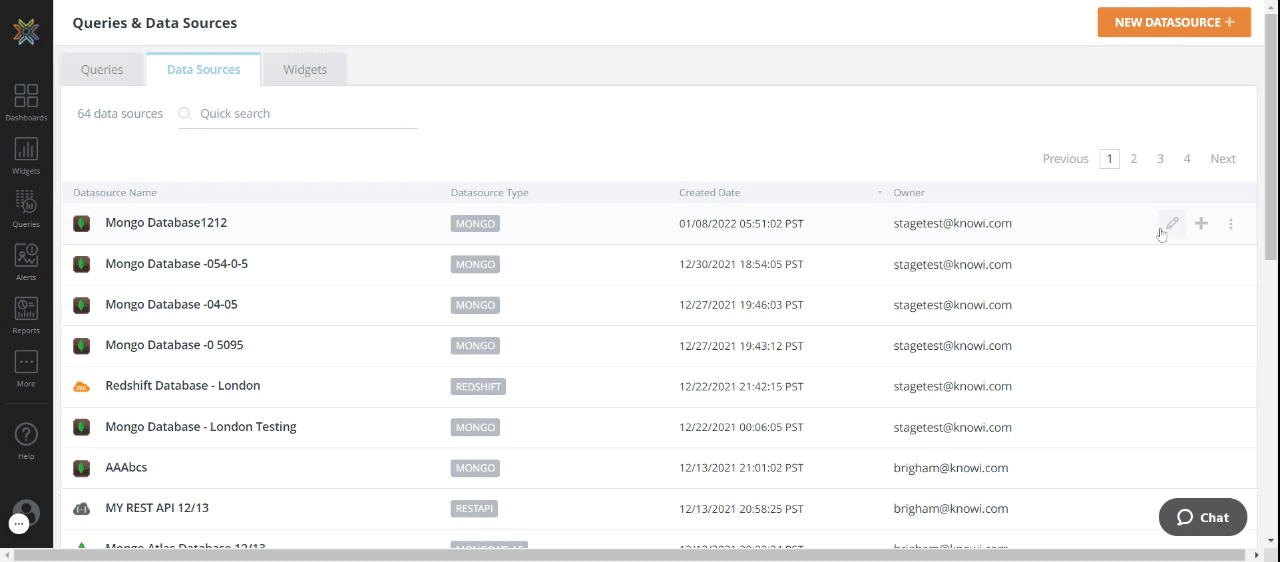
Task: Go to page 2 of data sources
Action: point(1134,159)
